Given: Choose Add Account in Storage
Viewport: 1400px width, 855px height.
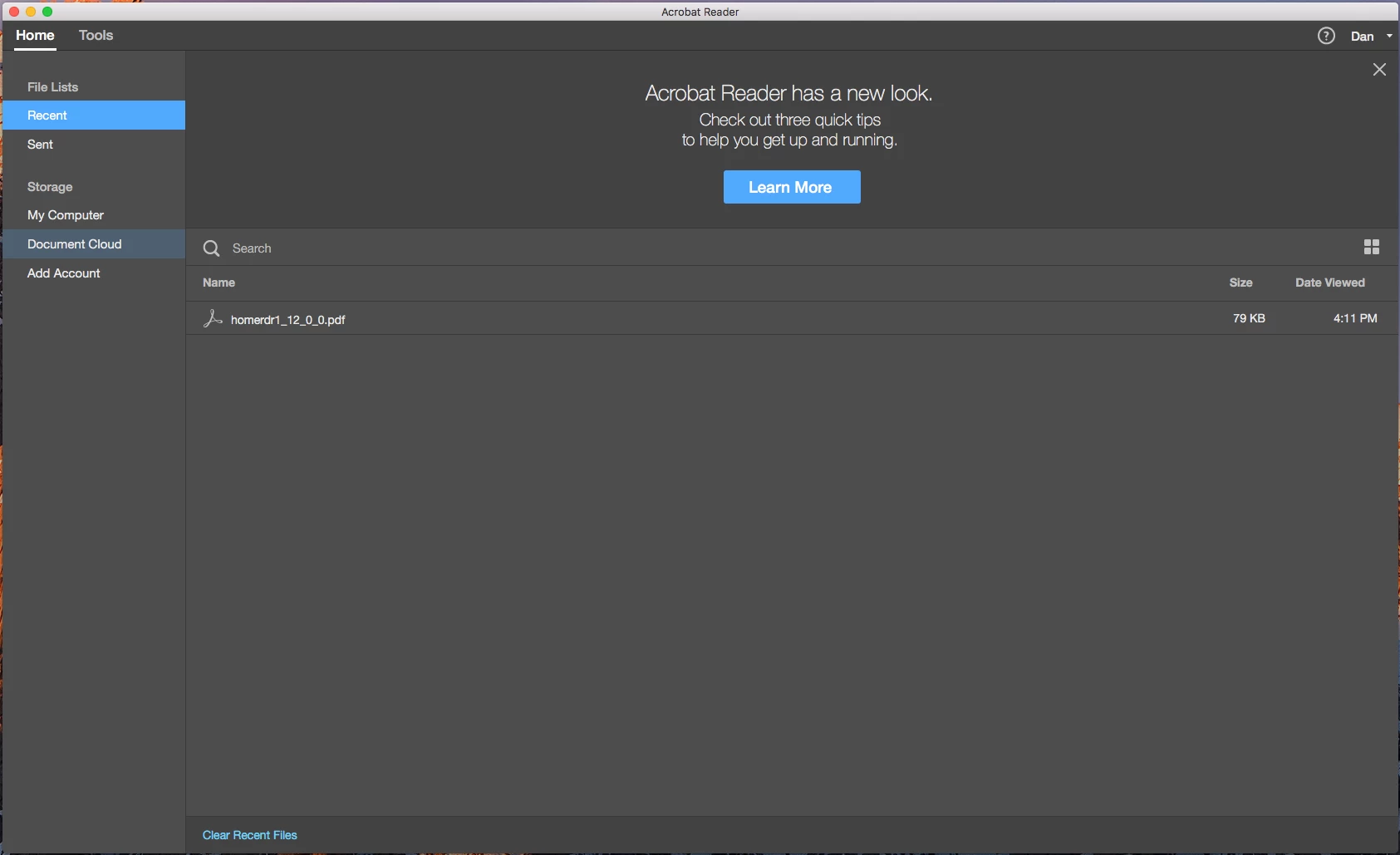Looking at the screenshot, I should (94, 273).
